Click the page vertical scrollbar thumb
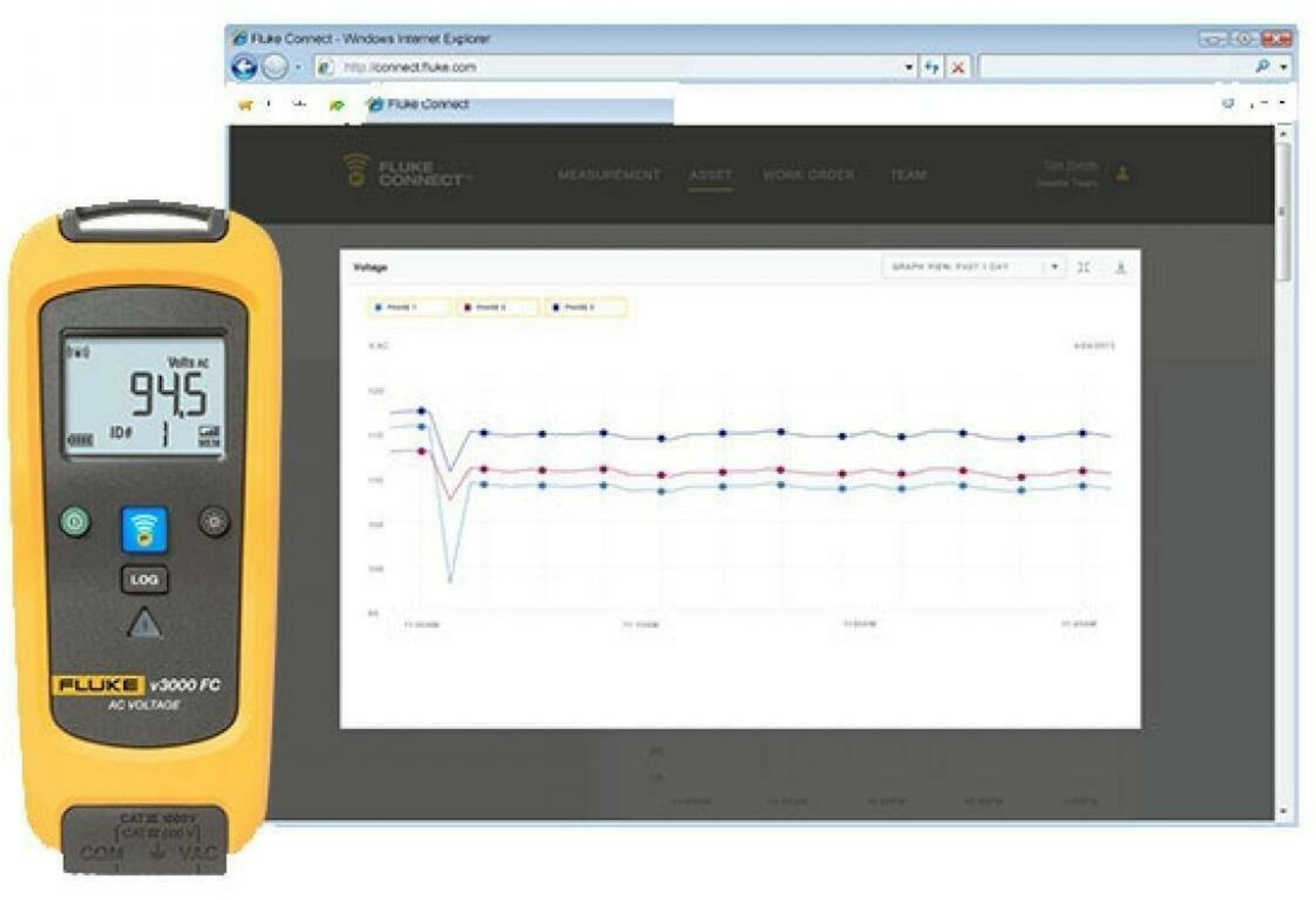This screenshot has width=1316, height=900. coord(1284,211)
